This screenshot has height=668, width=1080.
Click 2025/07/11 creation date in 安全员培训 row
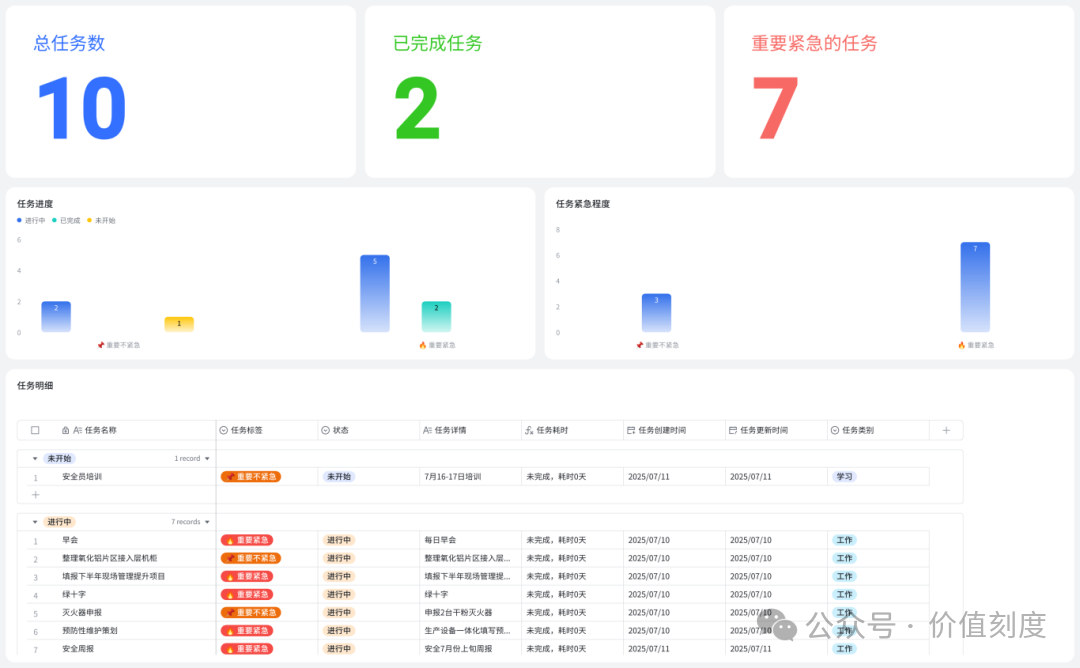pos(649,477)
